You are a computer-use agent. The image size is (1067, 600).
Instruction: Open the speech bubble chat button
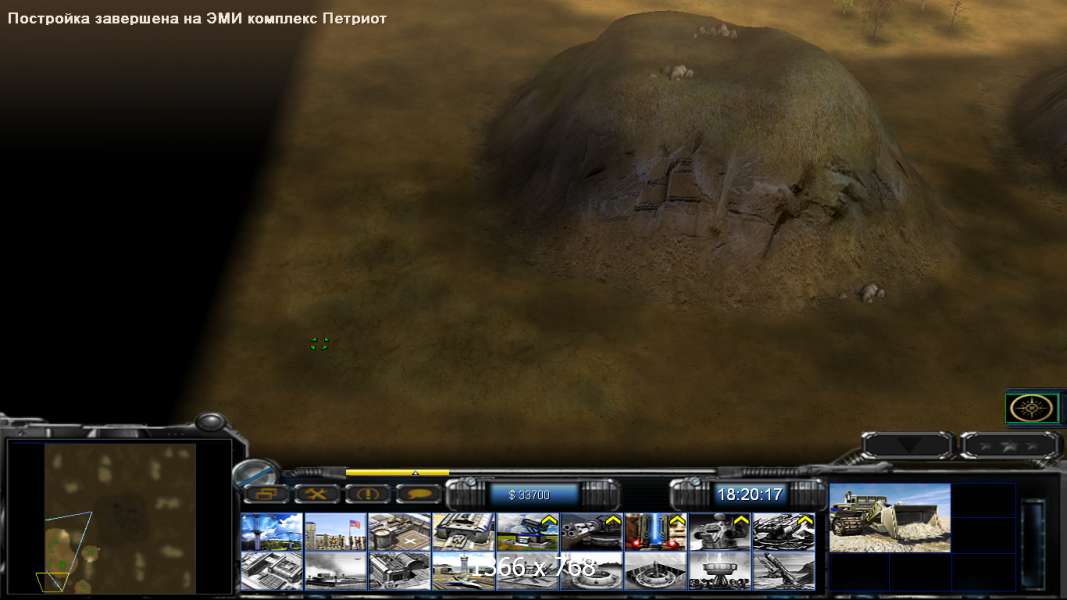point(418,494)
